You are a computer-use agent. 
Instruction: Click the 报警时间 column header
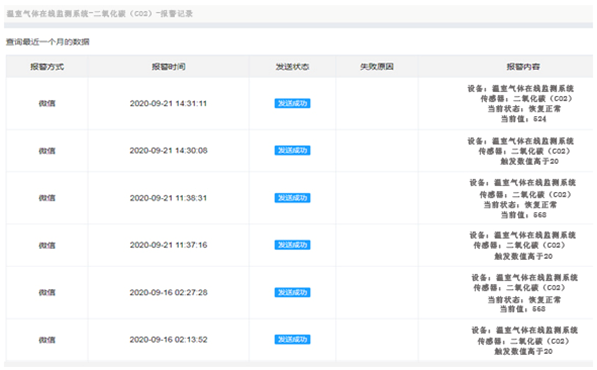tap(168, 67)
